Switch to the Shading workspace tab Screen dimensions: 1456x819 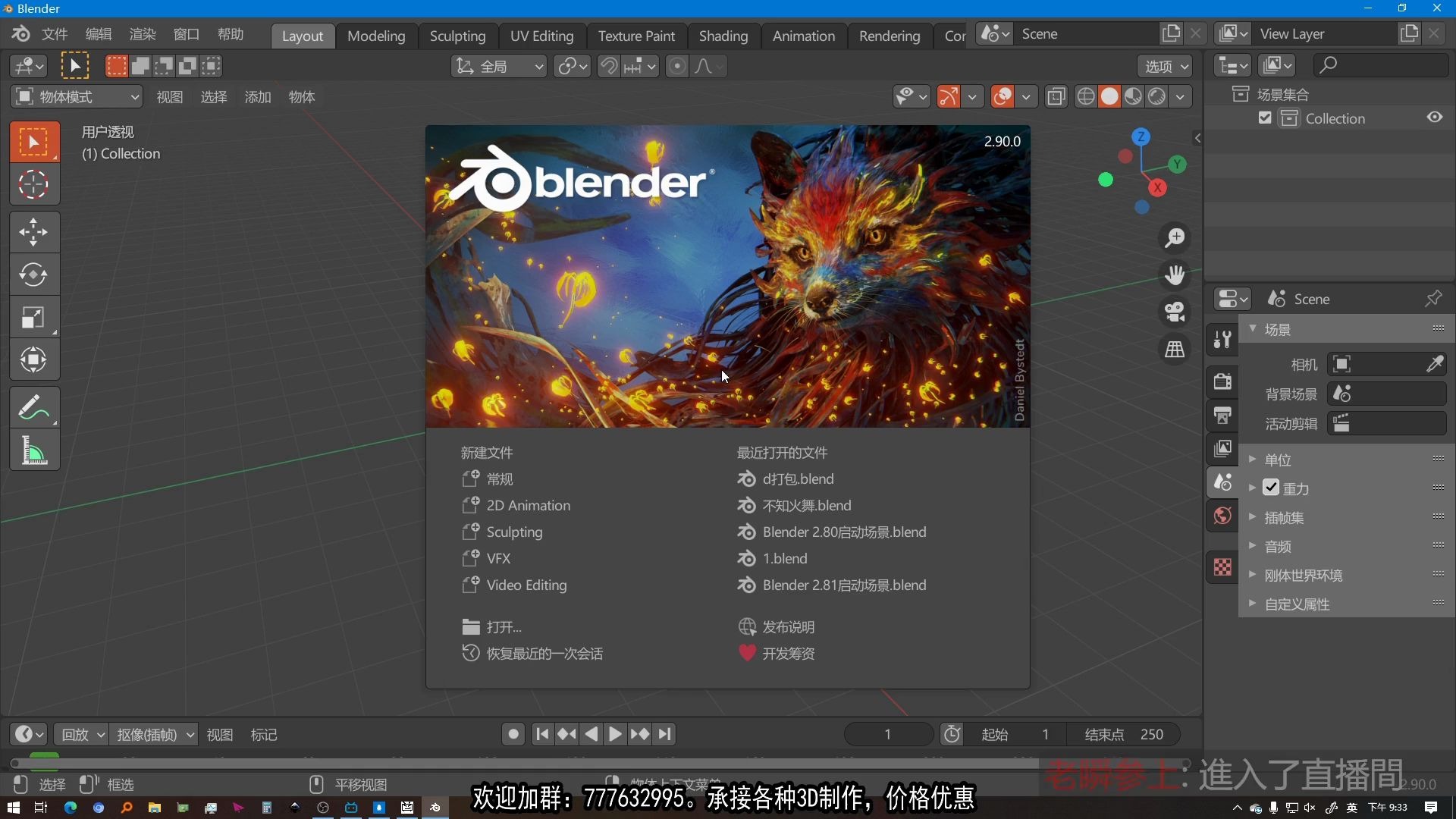point(723,36)
